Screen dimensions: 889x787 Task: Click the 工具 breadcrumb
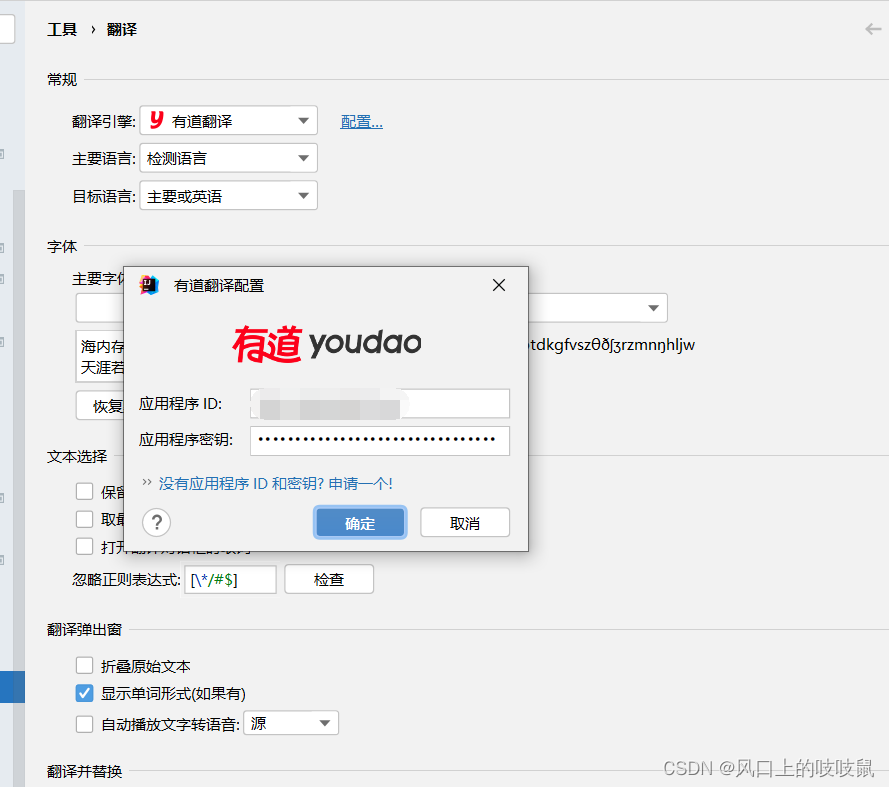point(62,29)
